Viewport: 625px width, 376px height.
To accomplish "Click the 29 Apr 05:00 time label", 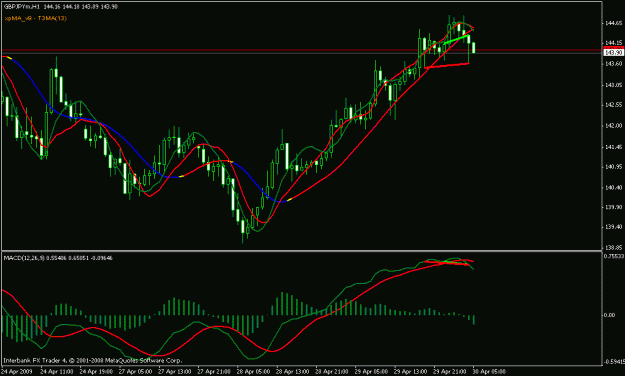I will [x=371, y=371].
